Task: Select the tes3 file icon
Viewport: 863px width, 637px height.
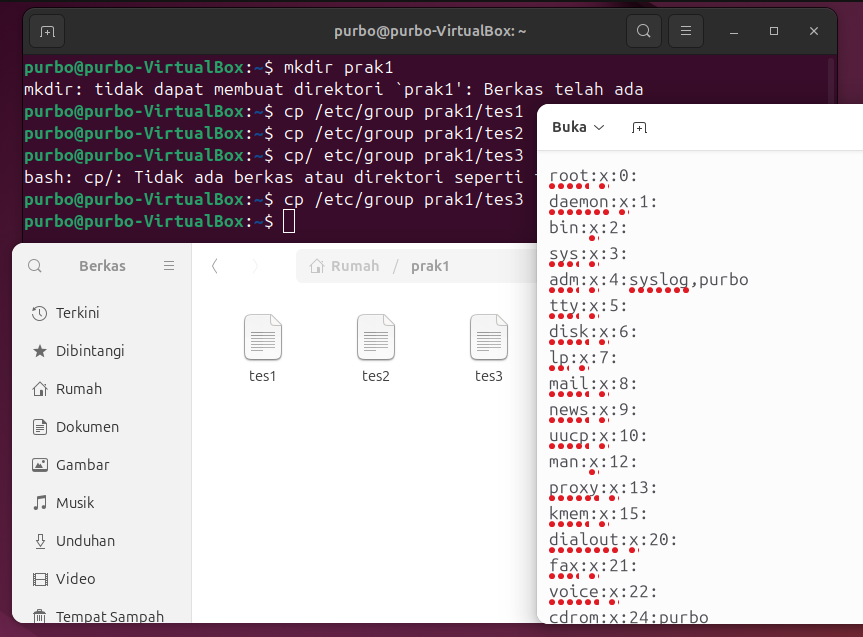Action: [x=489, y=337]
